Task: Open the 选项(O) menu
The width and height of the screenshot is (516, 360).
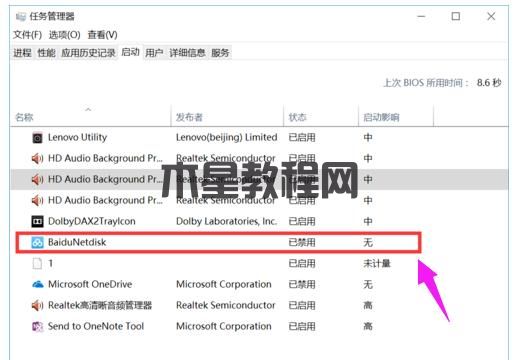Action: pyautogui.click(x=65, y=35)
